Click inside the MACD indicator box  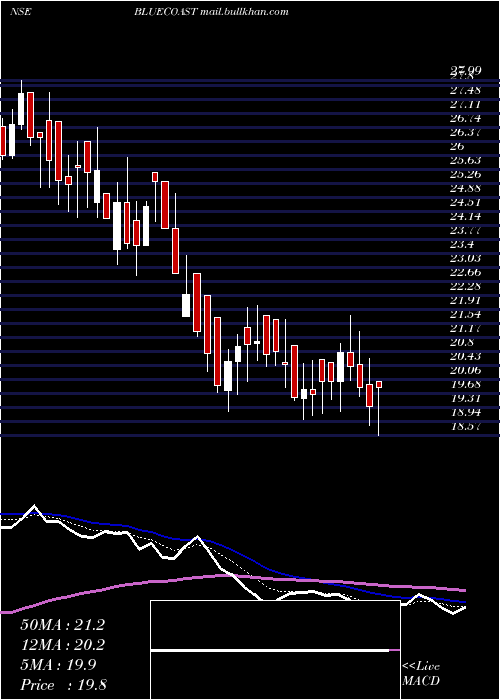[275, 650]
